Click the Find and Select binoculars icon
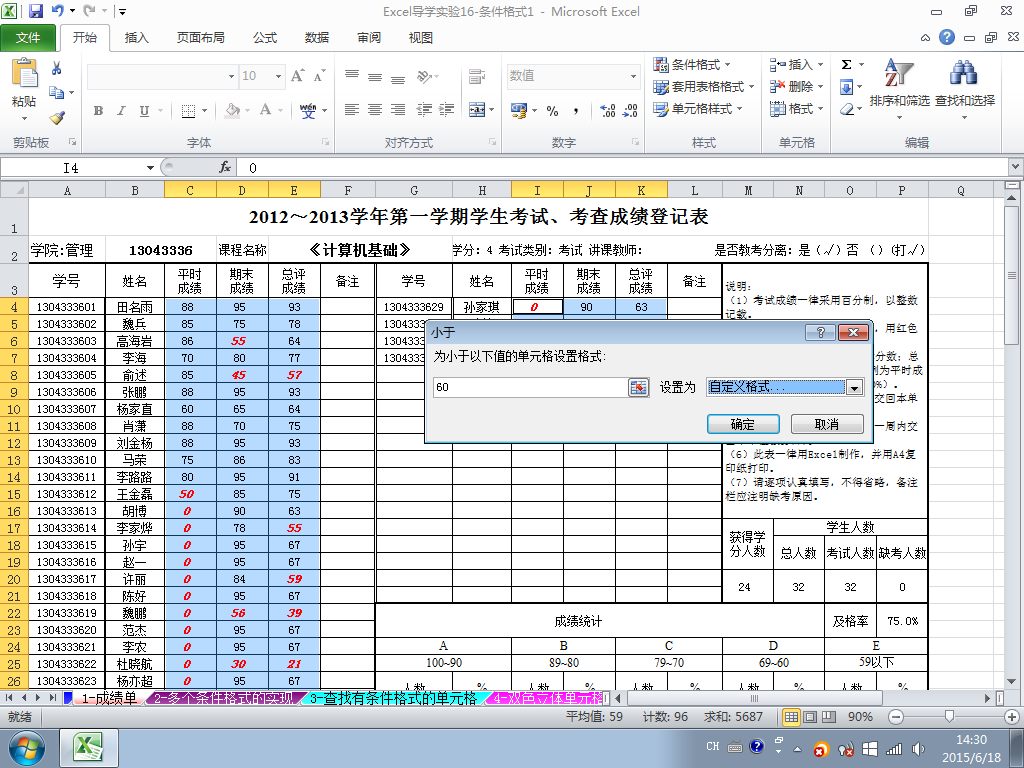Image resolution: width=1024 pixels, height=768 pixels. 964,73
